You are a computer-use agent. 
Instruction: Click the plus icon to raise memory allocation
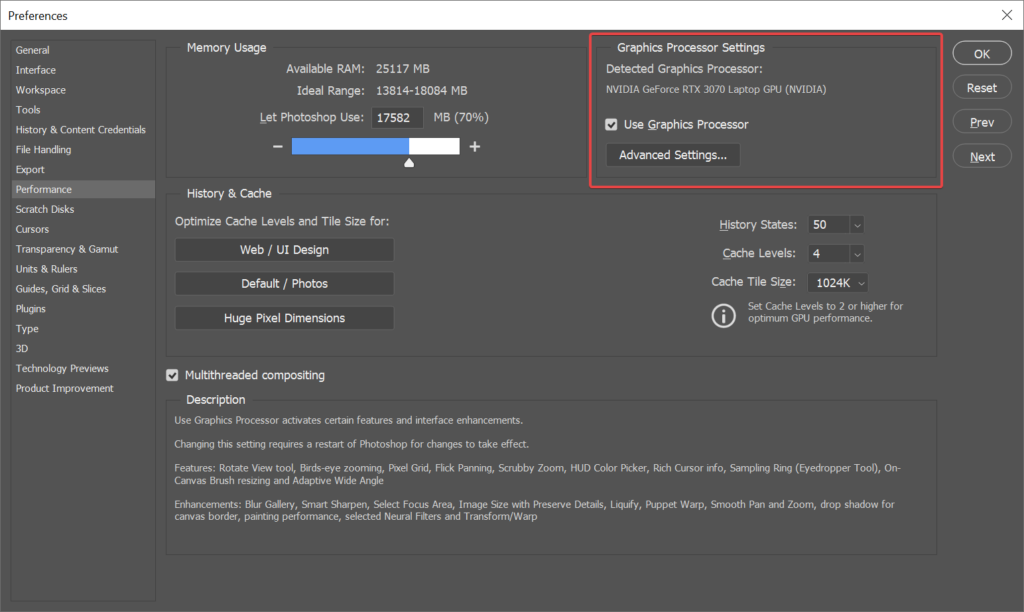[474, 145]
